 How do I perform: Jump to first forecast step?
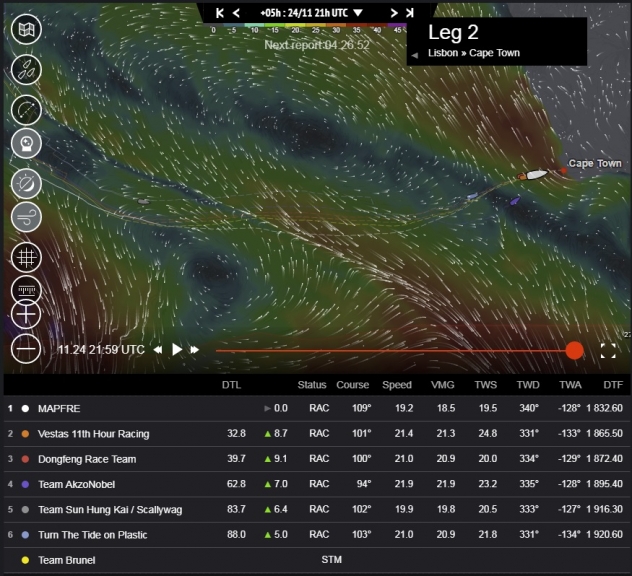pos(220,13)
